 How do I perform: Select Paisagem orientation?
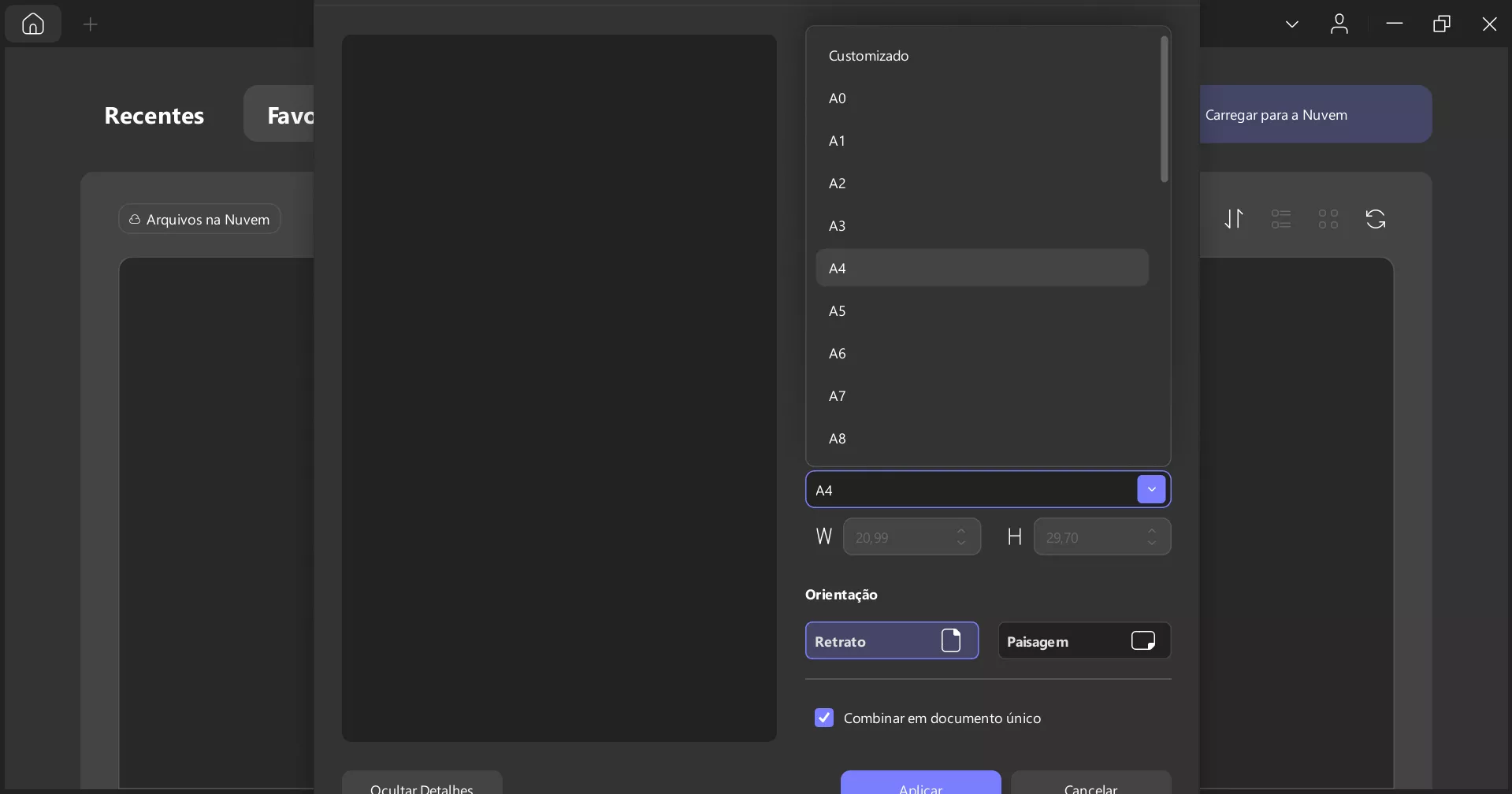(x=1084, y=640)
